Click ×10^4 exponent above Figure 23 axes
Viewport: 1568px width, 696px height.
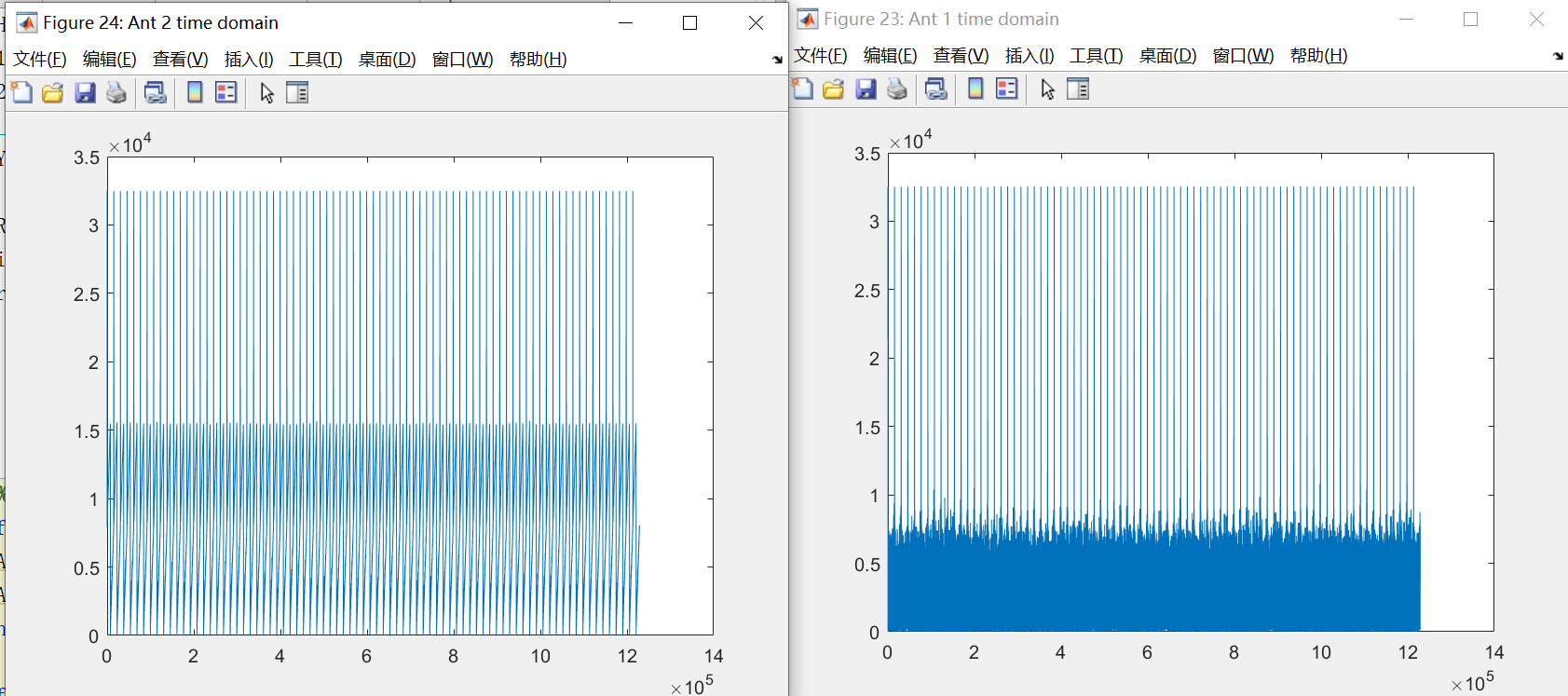pyautogui.click(x=910, y=139)
